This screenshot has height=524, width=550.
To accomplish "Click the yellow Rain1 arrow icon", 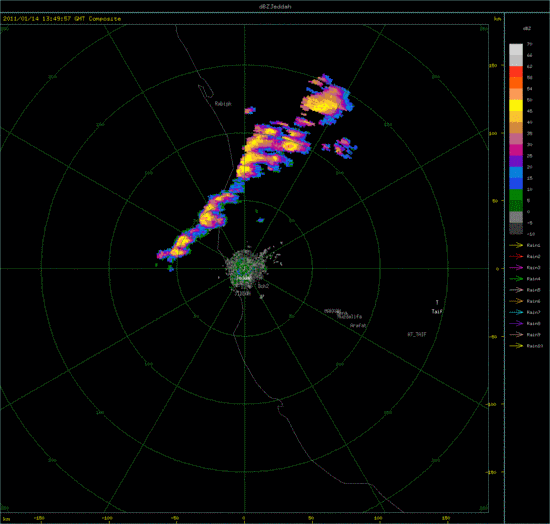I will (x=516, y=245).
